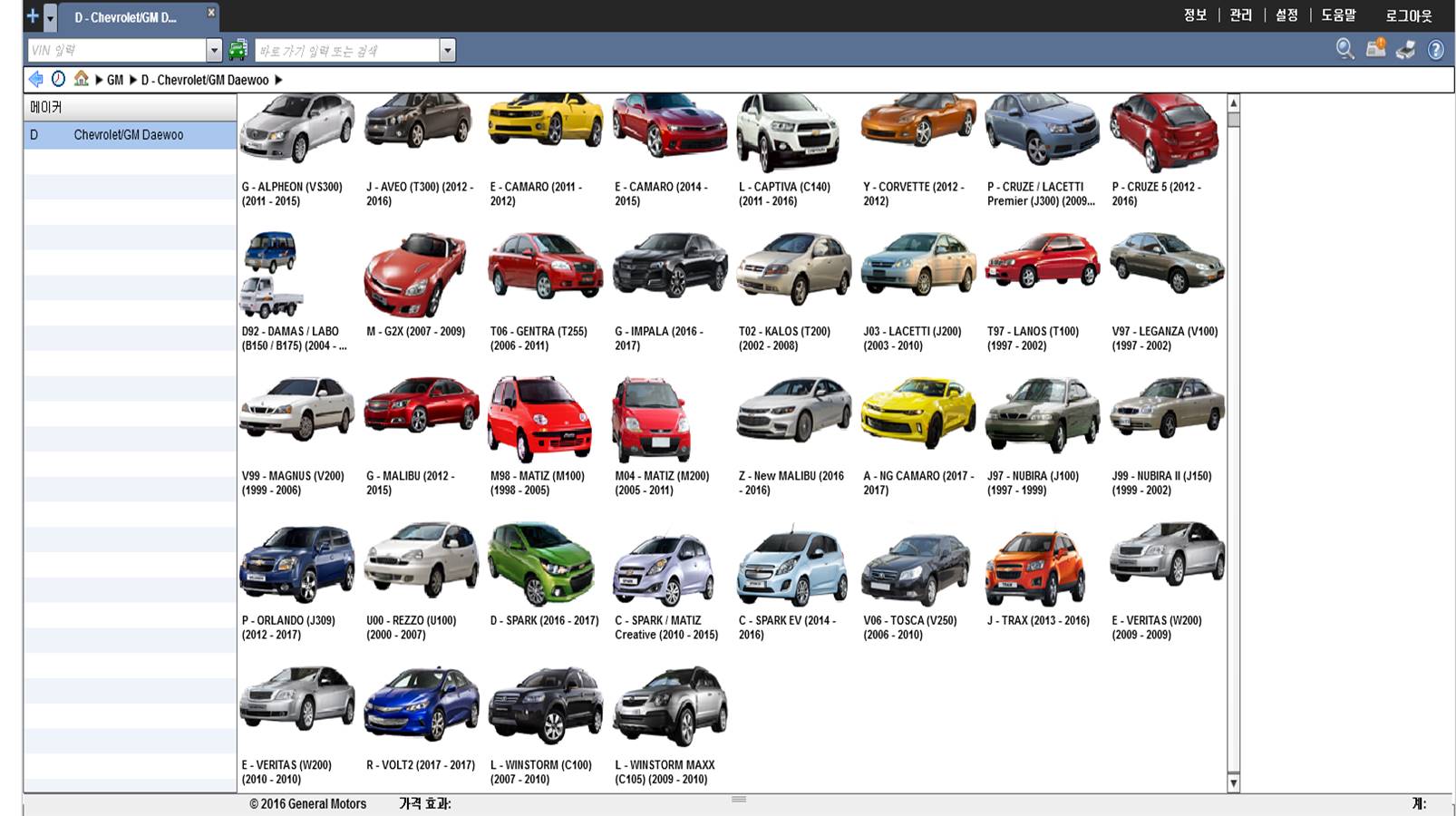Open the WINSTORM MAXX (C105) thumbnail

(670, 705)
